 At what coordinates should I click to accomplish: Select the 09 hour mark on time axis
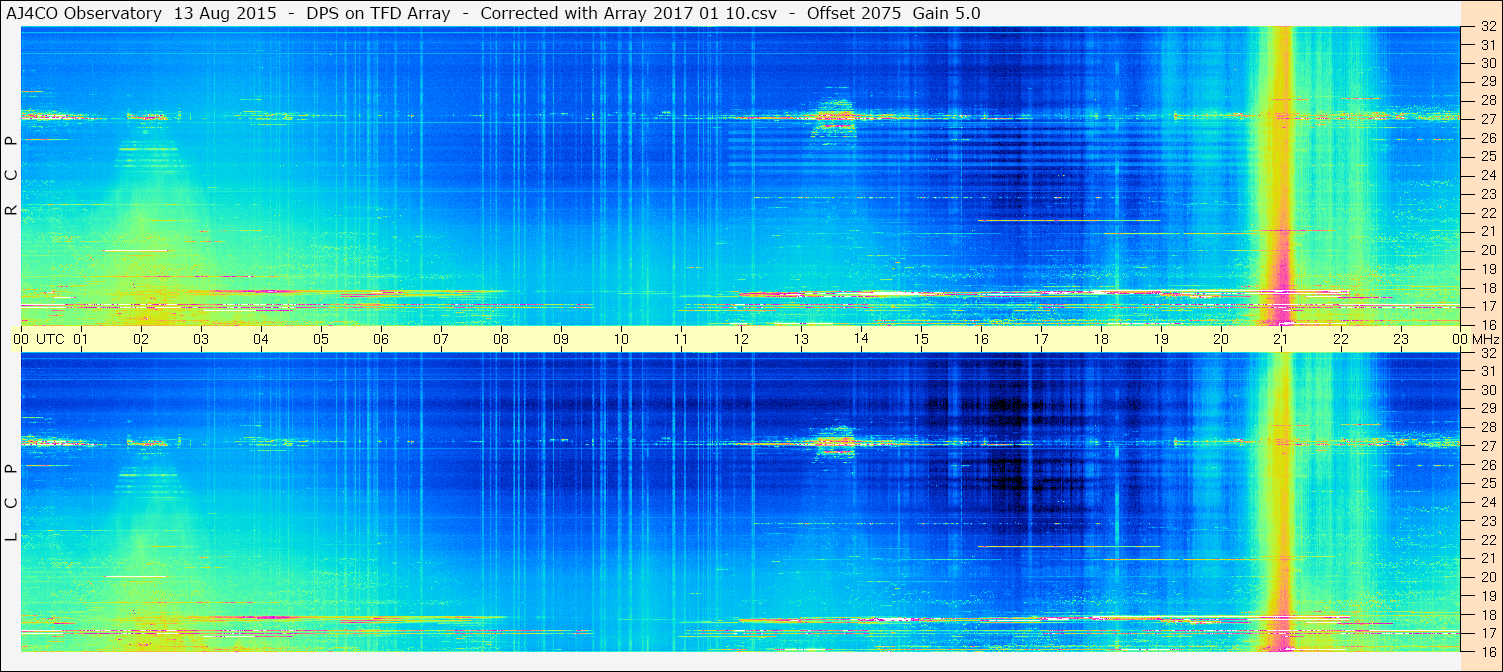click(561, 339)
